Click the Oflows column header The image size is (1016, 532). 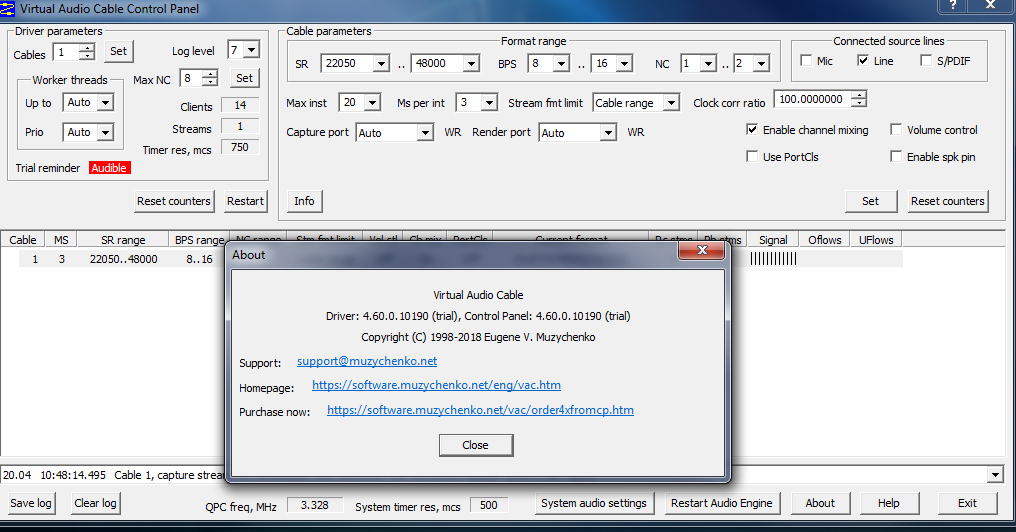point(825,240)
